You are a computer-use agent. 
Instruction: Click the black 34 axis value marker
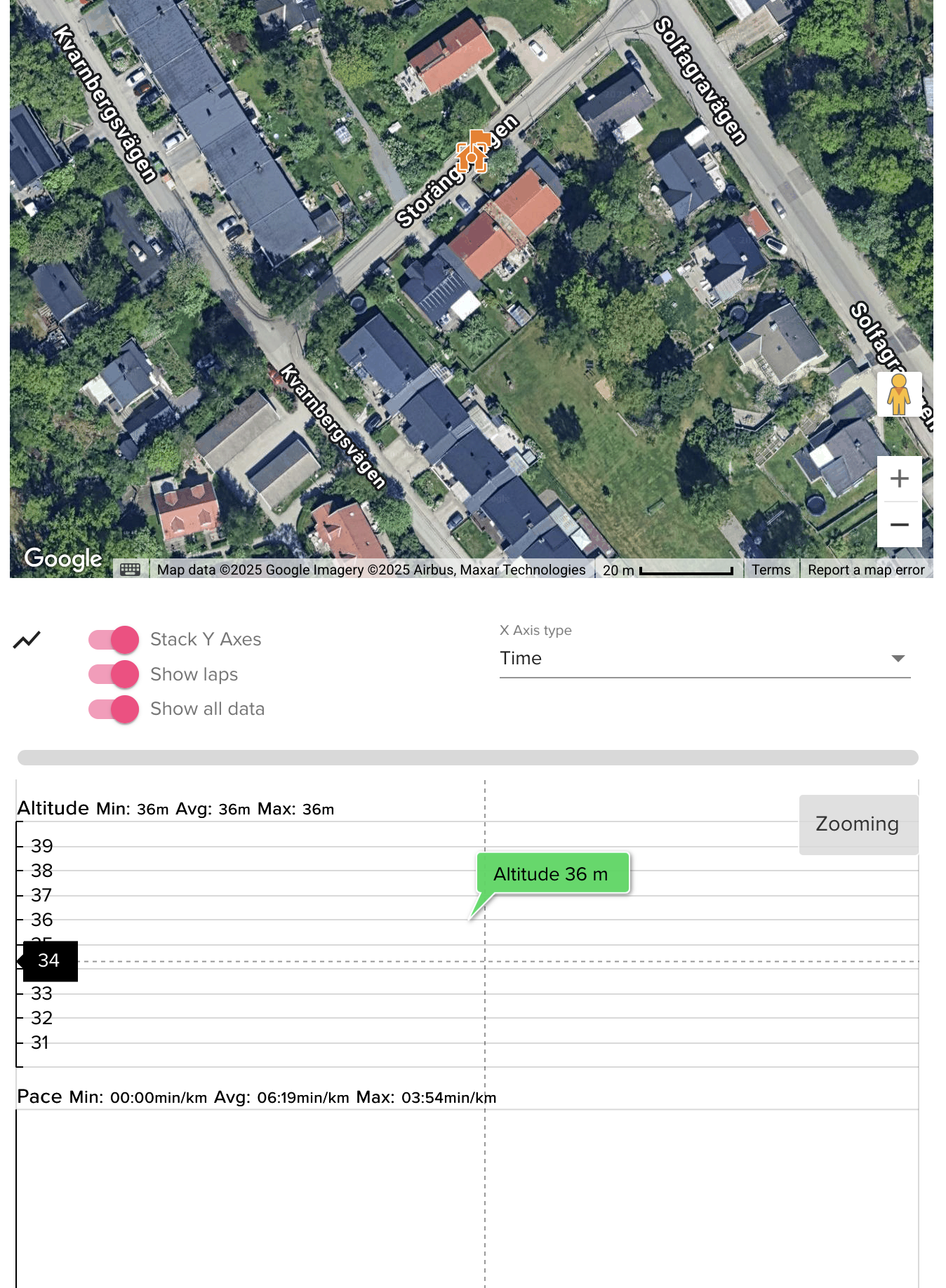point(49,960)
